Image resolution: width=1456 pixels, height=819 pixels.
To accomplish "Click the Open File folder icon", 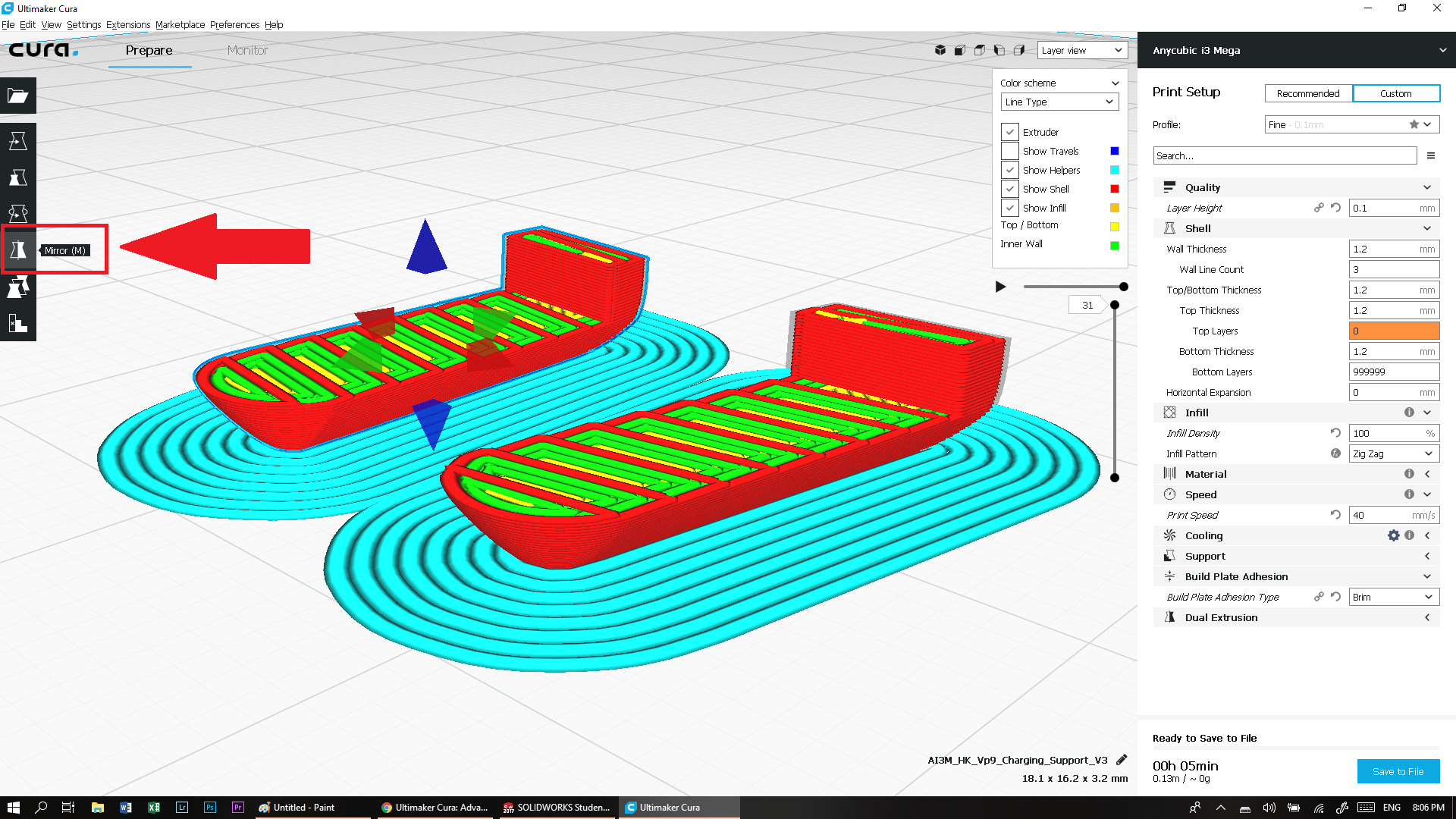I will (18, 96).
